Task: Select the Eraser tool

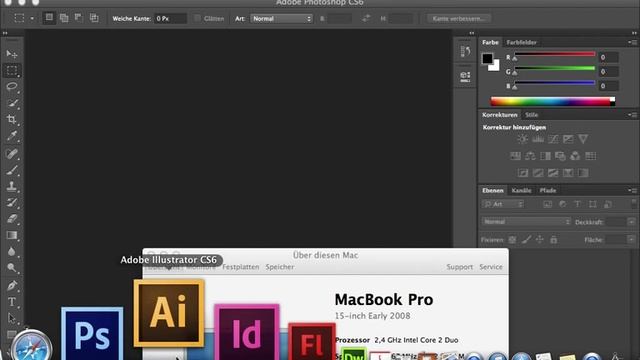Action: tap(12, 219)
